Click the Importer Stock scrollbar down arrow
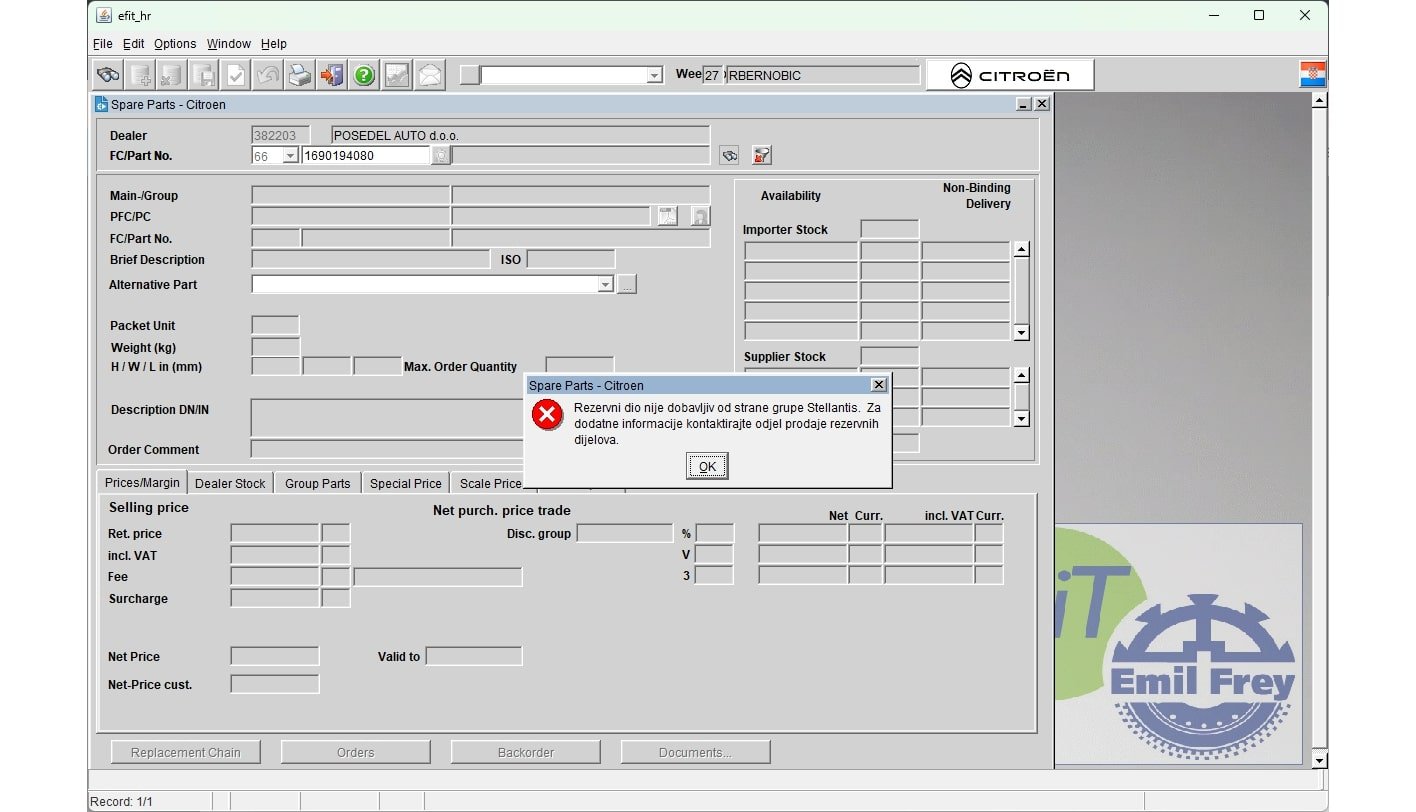The width and height of the screenshot is (1416, 812). coord(1021,333)
